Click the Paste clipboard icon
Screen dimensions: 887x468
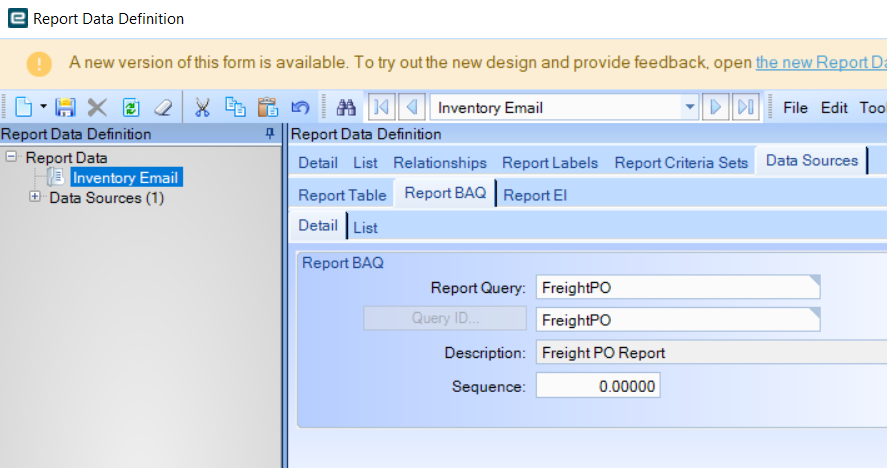pyautogui.click(x=268, y=107)
